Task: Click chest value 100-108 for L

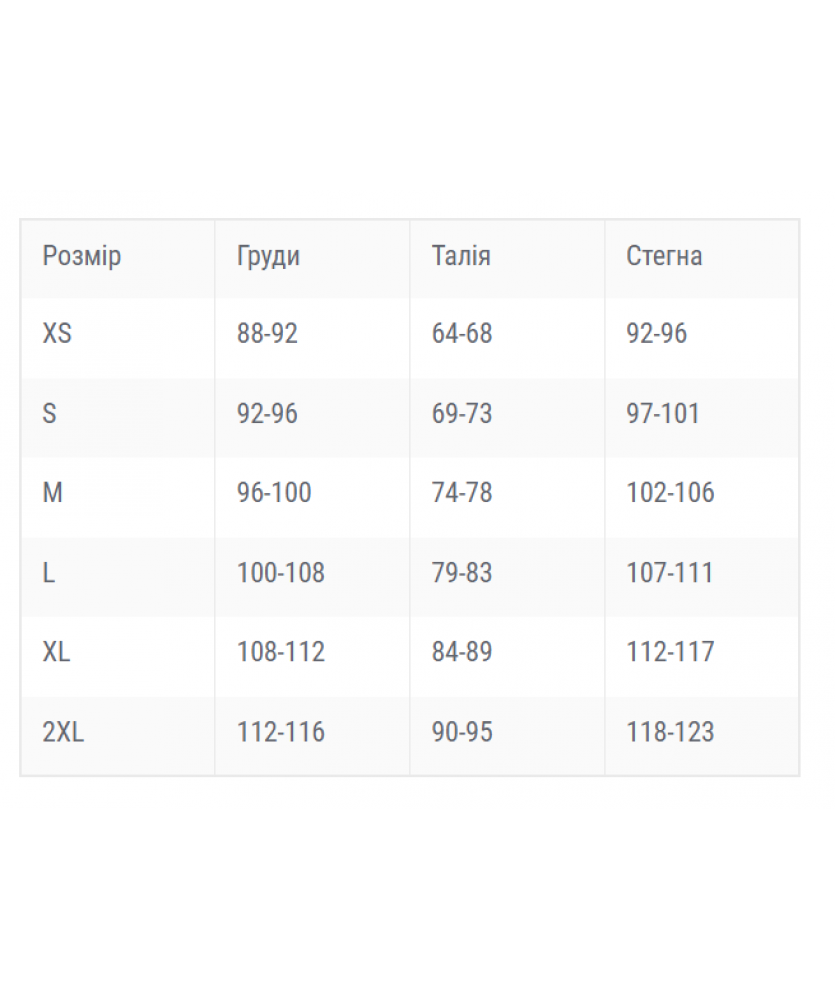Action: (280, 573)
